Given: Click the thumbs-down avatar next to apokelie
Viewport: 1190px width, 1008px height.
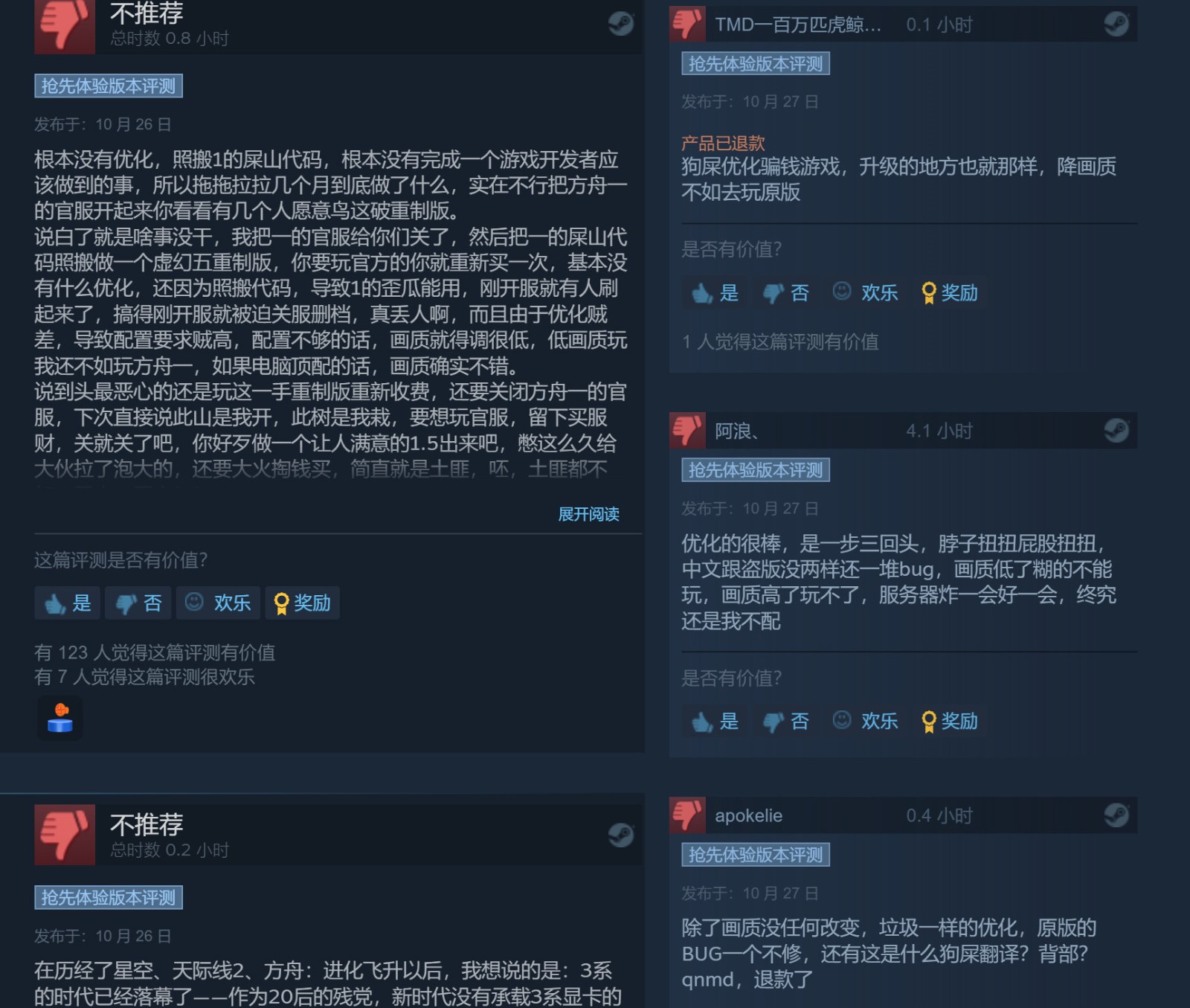Looking at the screenshot, I should click(687, 815).
